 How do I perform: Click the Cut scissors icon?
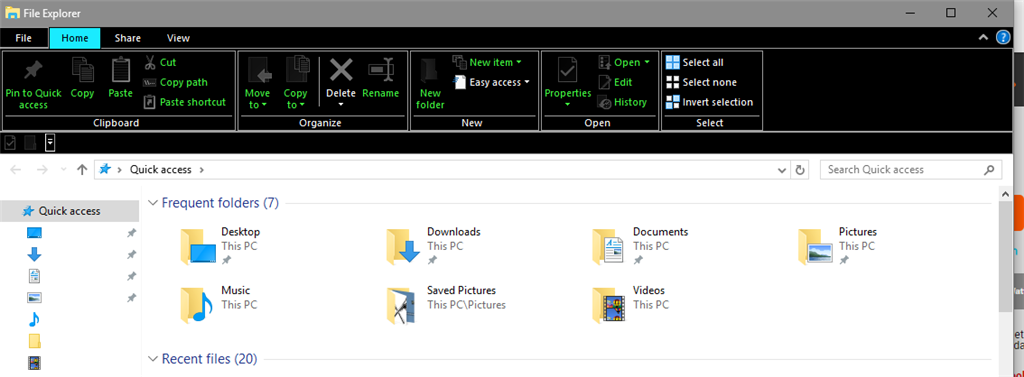coord(150,63)
